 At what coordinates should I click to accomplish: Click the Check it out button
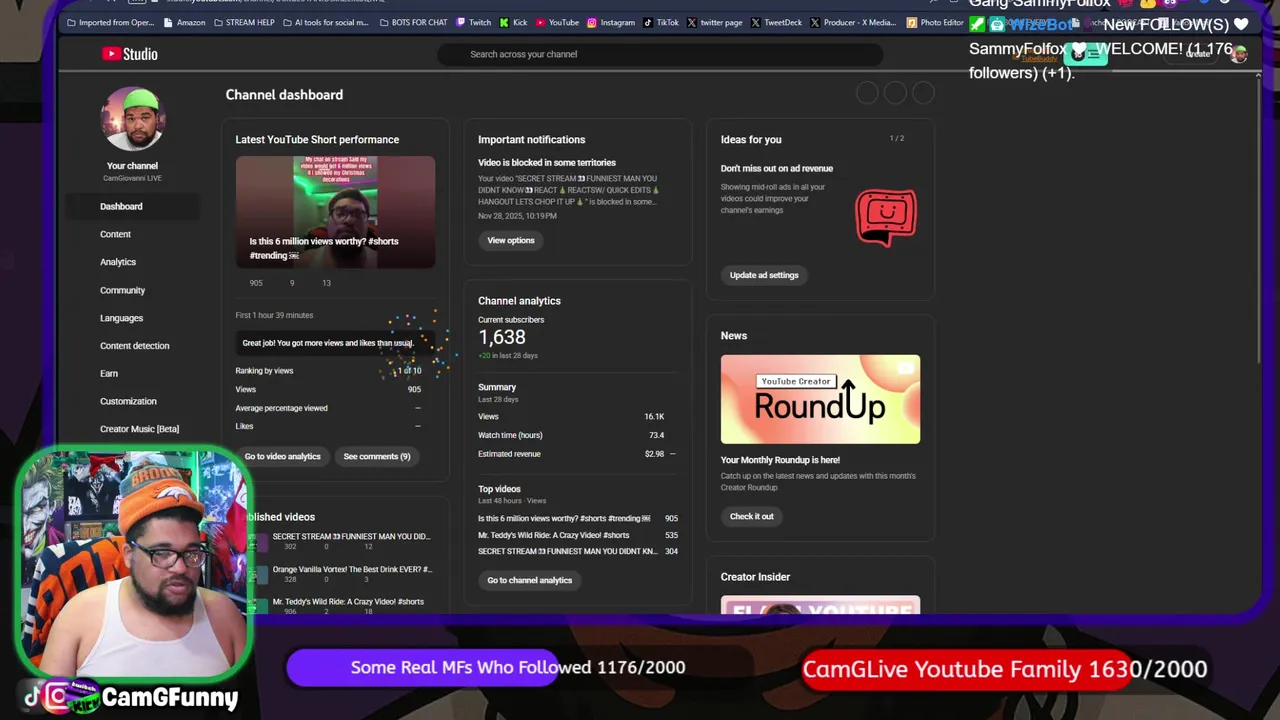coord(752,516)
